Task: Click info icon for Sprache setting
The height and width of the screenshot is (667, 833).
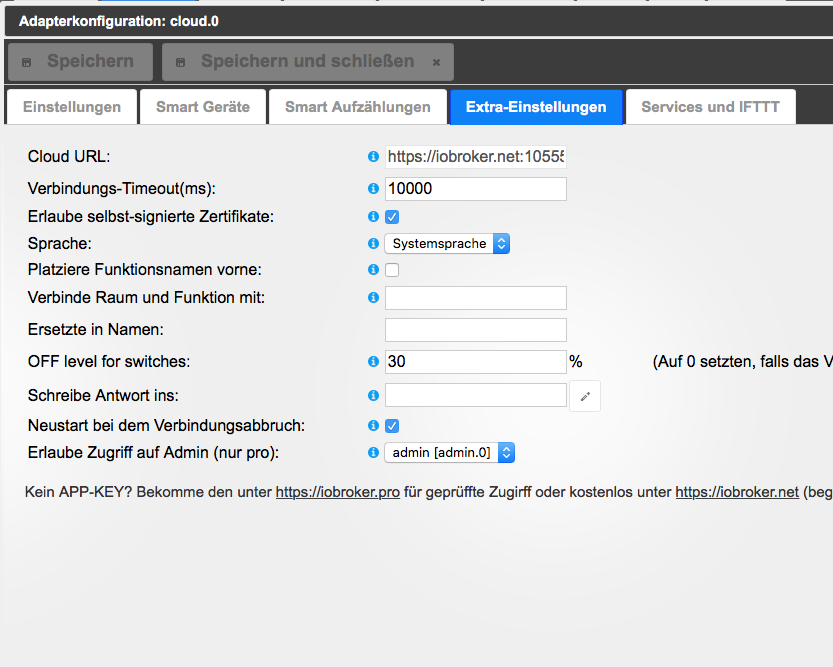Action: tap(373, 243)
